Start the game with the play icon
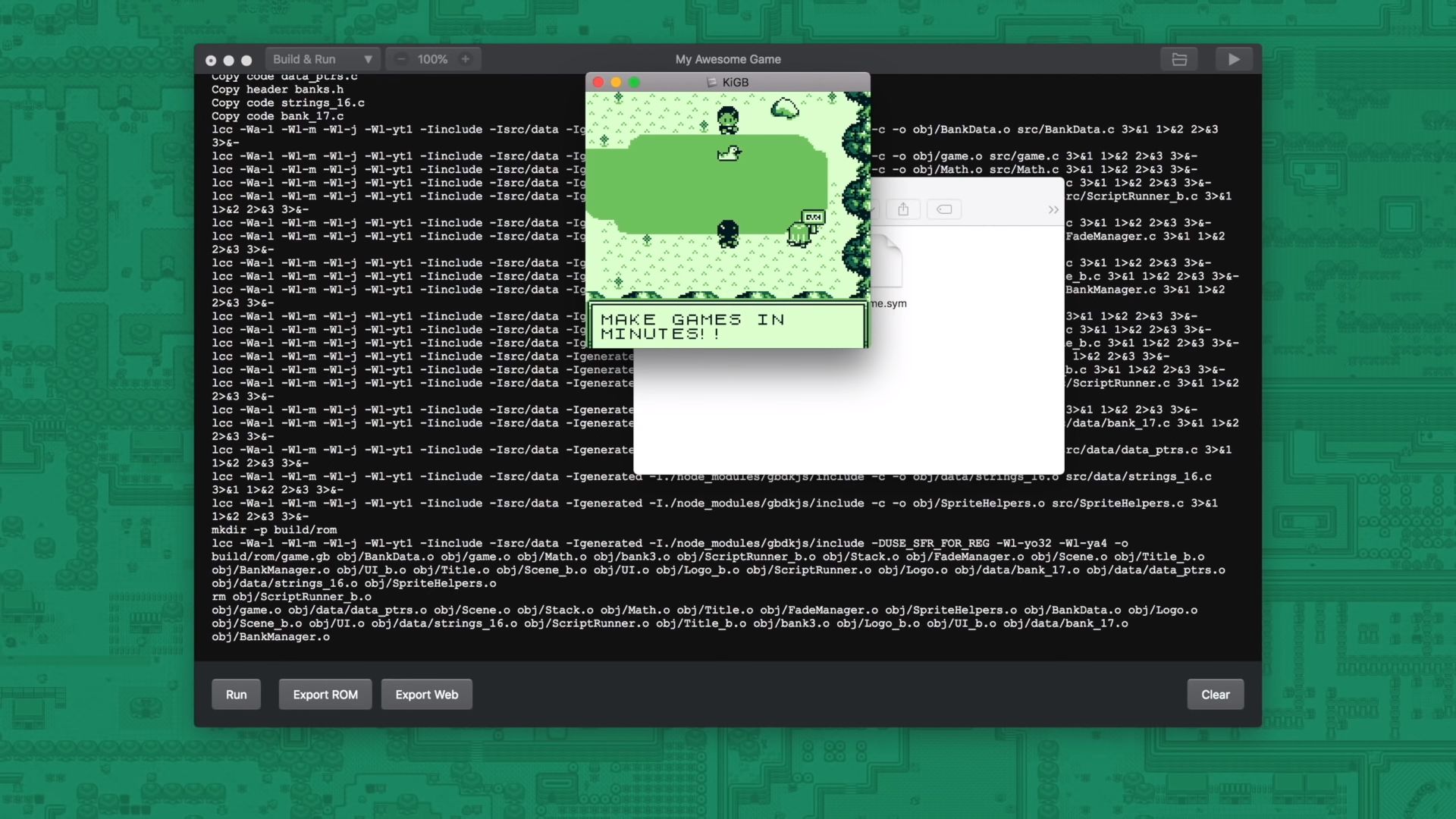Viewport: 1456px width, 819px height. (1234, 59)
